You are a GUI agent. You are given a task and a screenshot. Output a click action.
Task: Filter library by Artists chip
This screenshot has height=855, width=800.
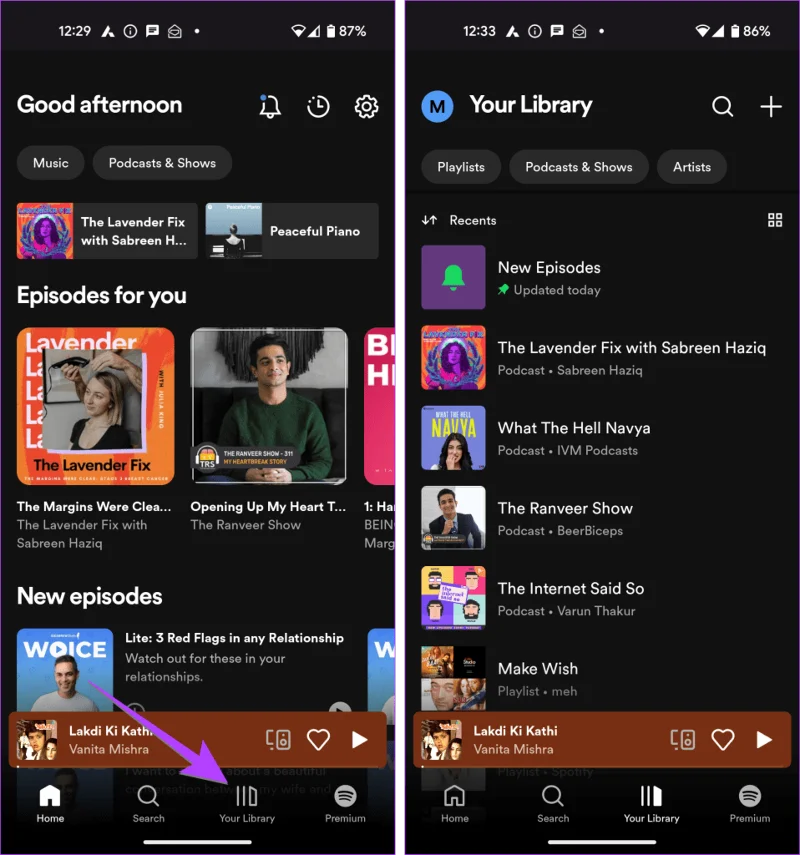click(691, 167)
